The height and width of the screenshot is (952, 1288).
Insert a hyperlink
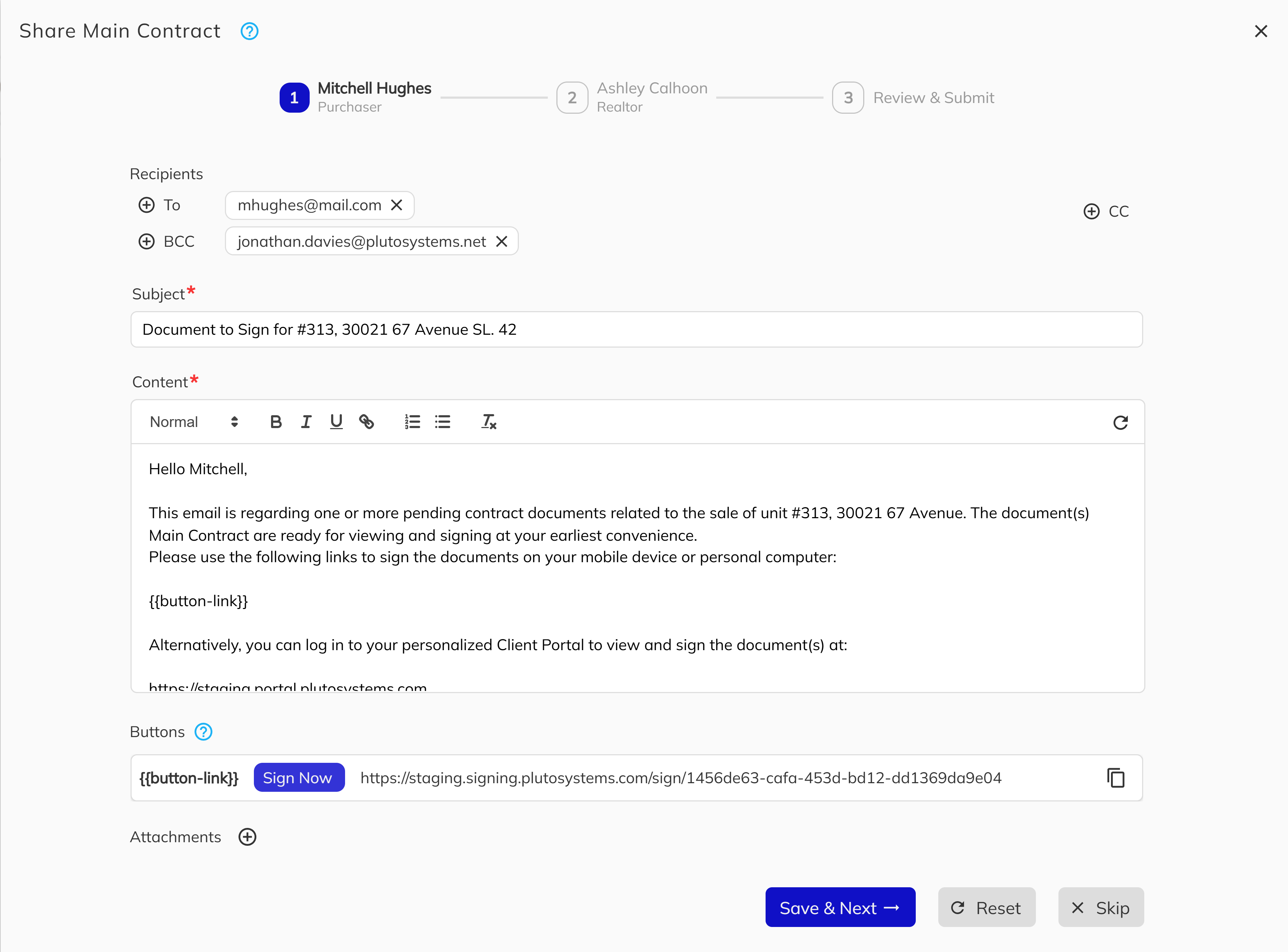point(367,422)
